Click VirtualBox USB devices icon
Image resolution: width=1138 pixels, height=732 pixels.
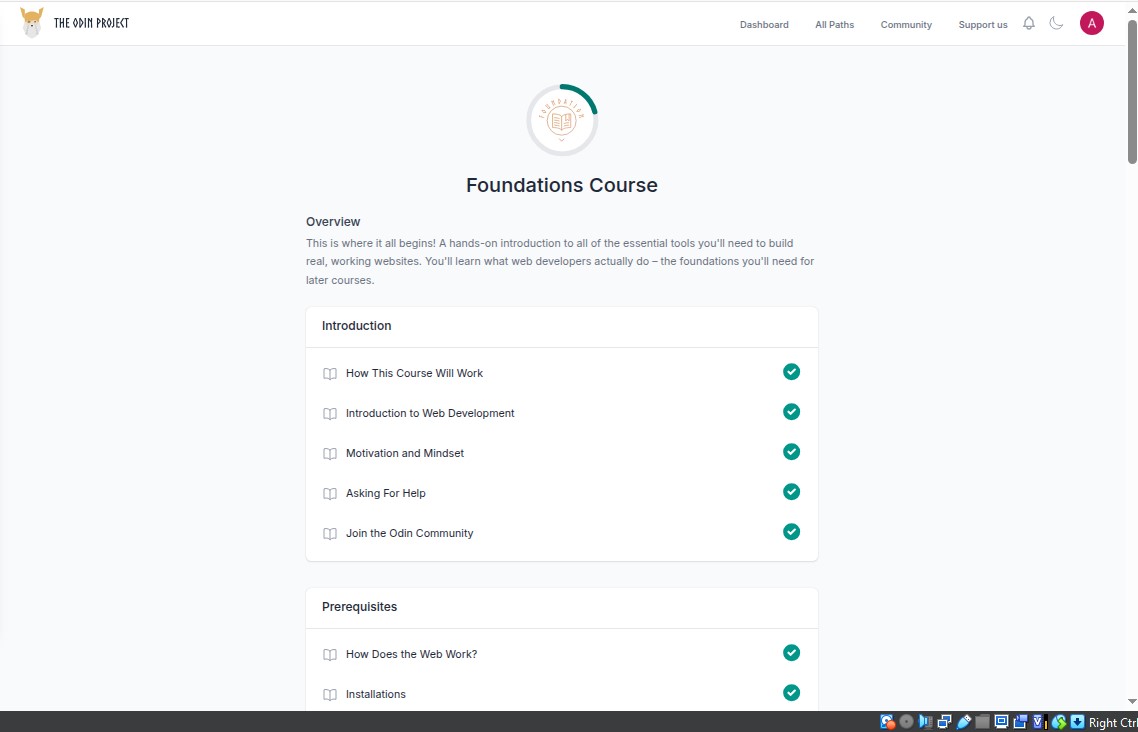pos(964,722)
